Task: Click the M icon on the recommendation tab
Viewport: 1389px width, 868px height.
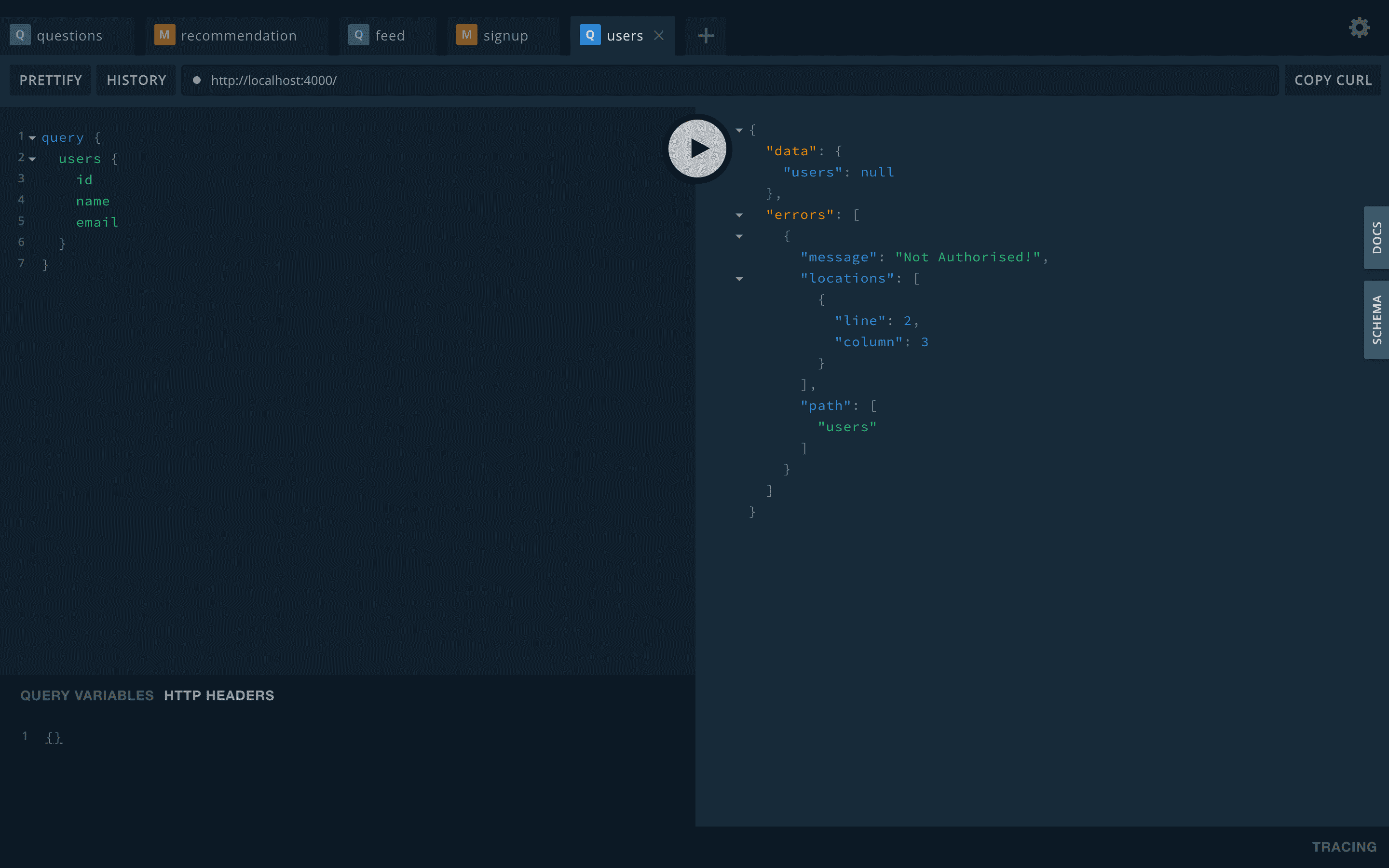Action: coord(164,35)
